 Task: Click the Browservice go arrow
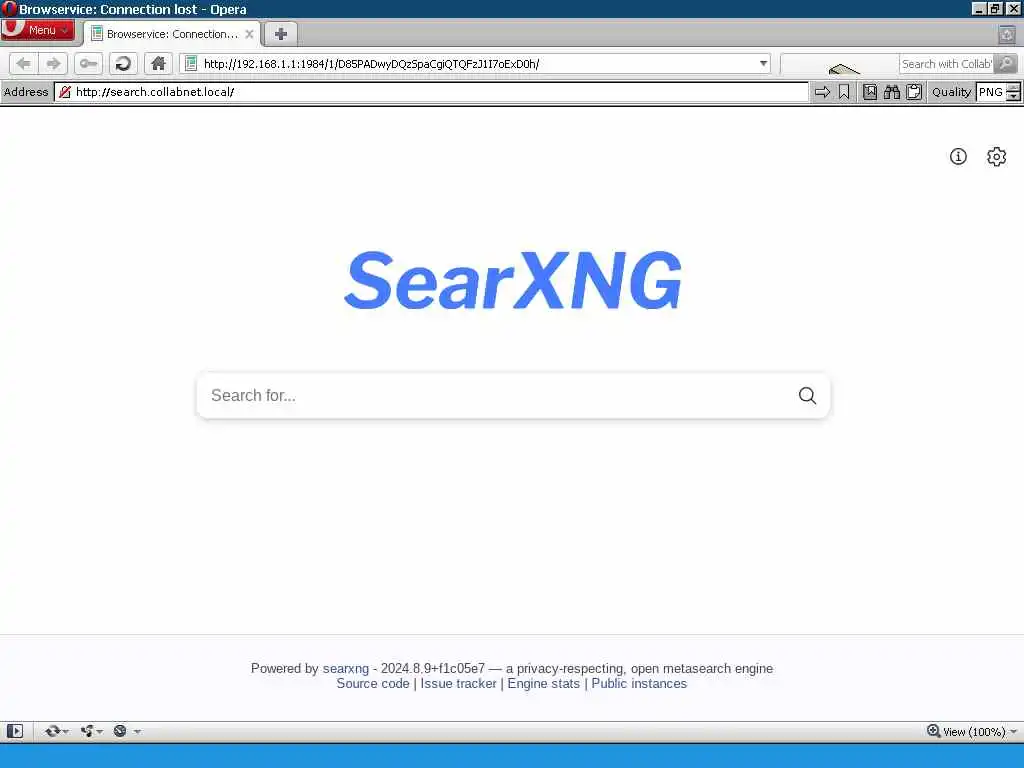point(822,92)
